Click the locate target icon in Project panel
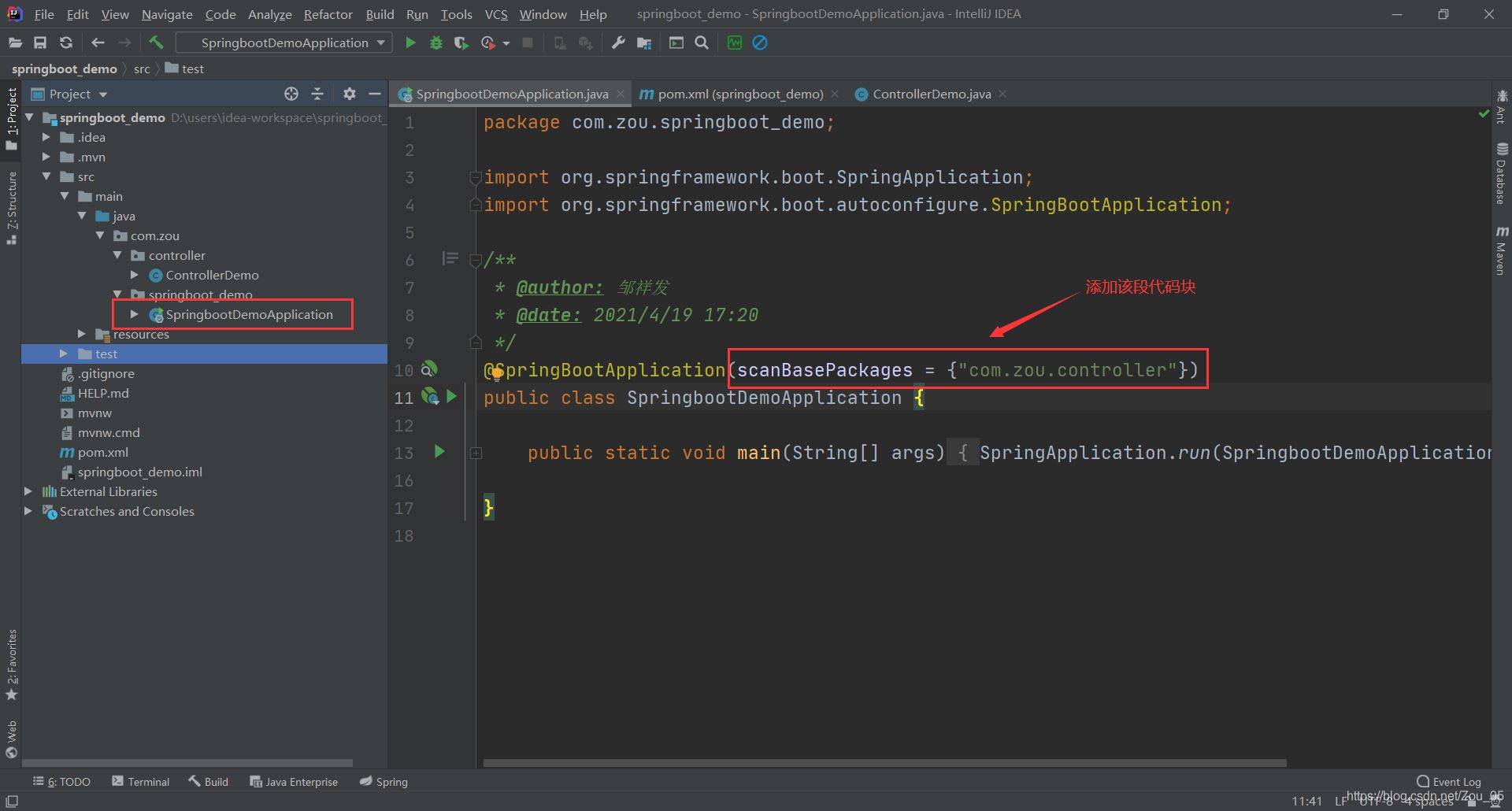Viewport: 1512px width, 811px height. (x=291, y=94)
